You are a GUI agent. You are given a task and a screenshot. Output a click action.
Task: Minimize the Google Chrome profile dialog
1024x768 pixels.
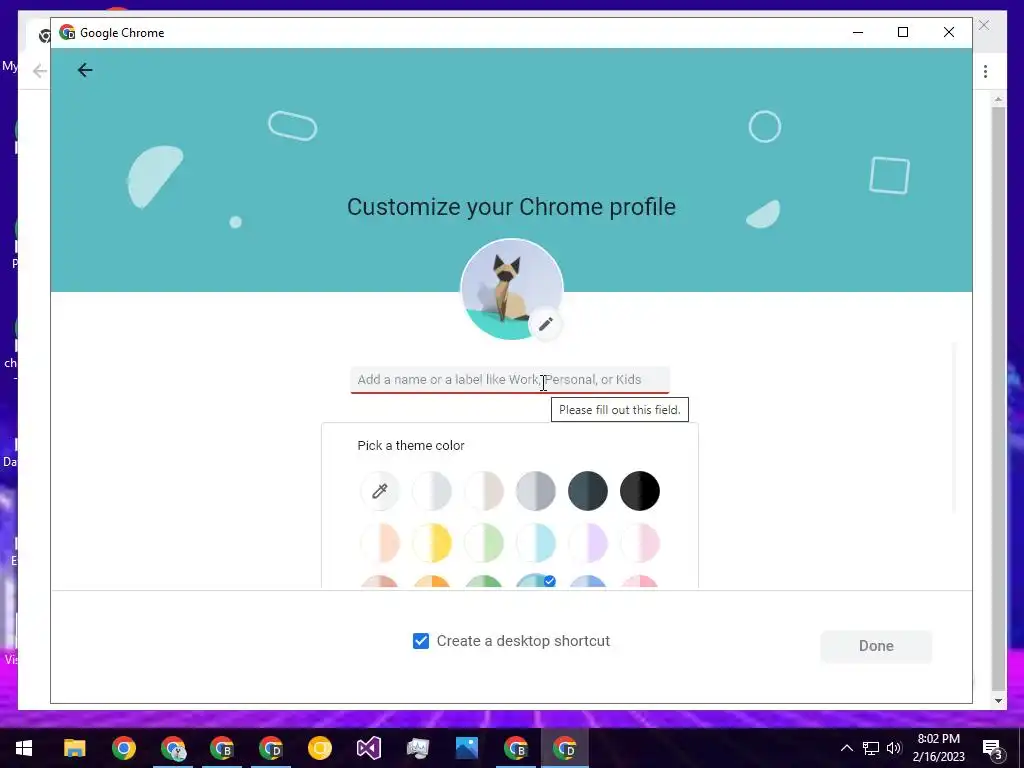[858, 32]
